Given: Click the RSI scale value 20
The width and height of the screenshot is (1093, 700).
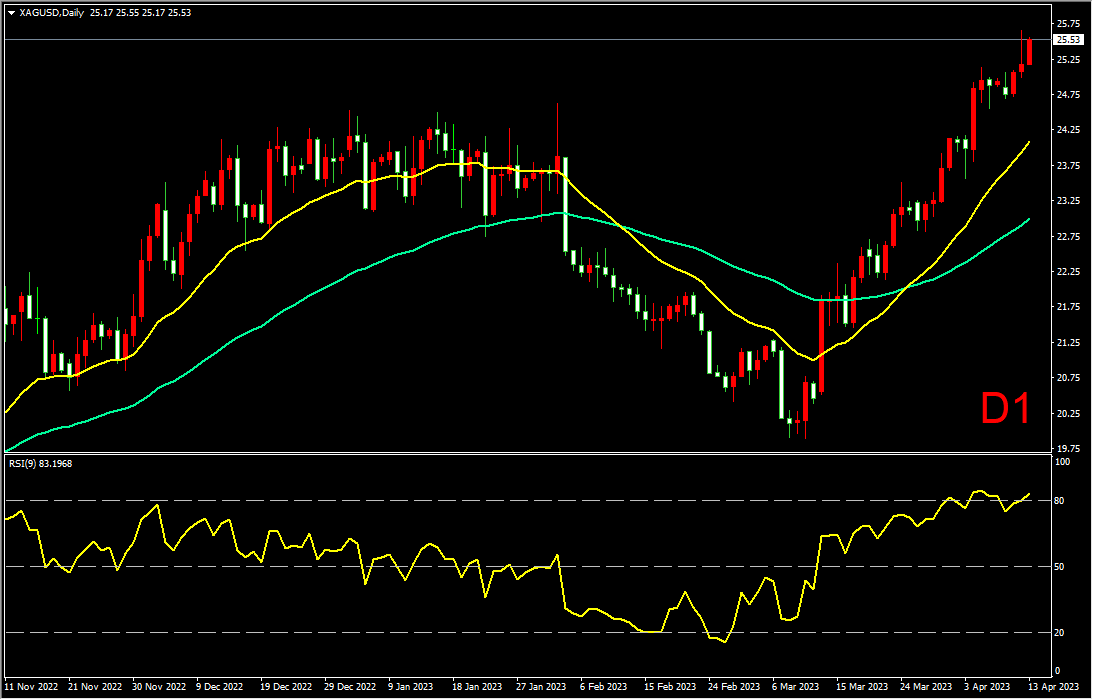Looking at the screenshot, I should pyautogui.click(x=1060, y=633).
